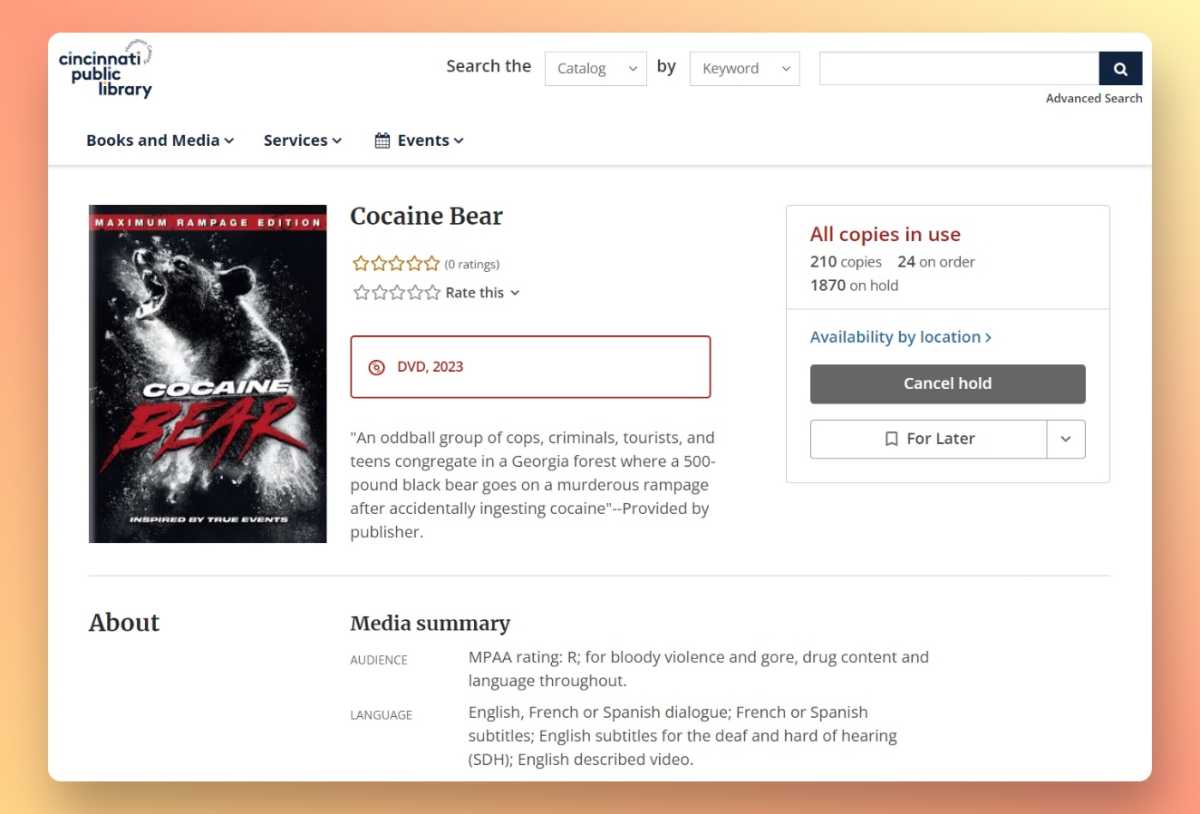Click the search magnifying glass icon
The height and width of the screenshot is (814, 1200).
point(1120,68)
